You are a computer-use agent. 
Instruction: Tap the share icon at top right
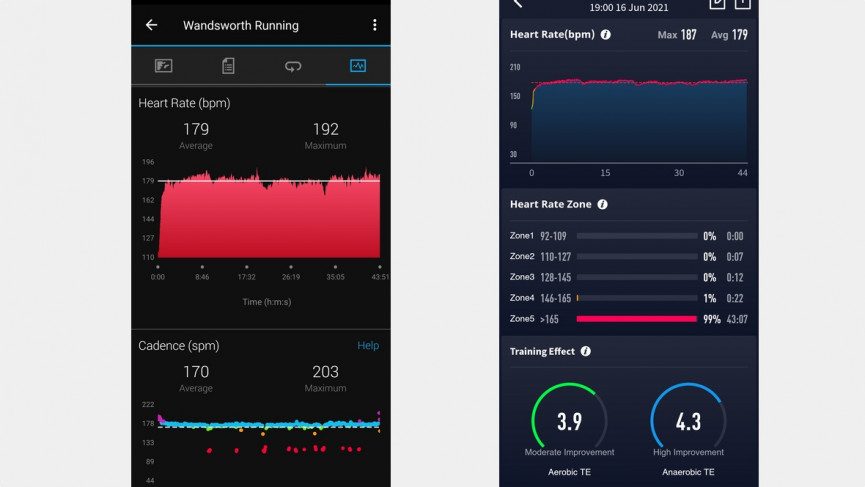[x=742, y=4]
